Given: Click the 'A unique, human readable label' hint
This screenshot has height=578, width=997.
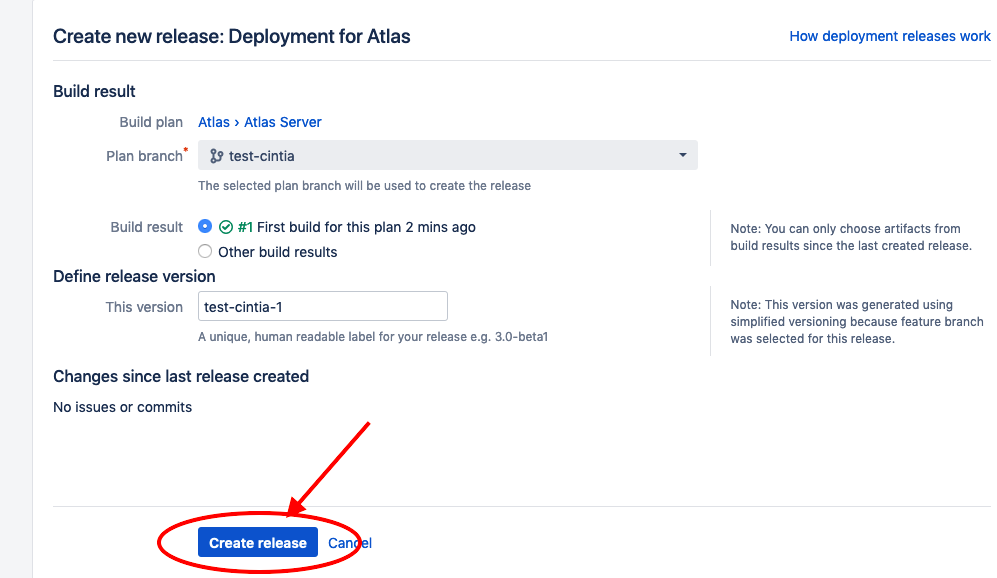Looking at the screenshot, I should click(373, 336).
